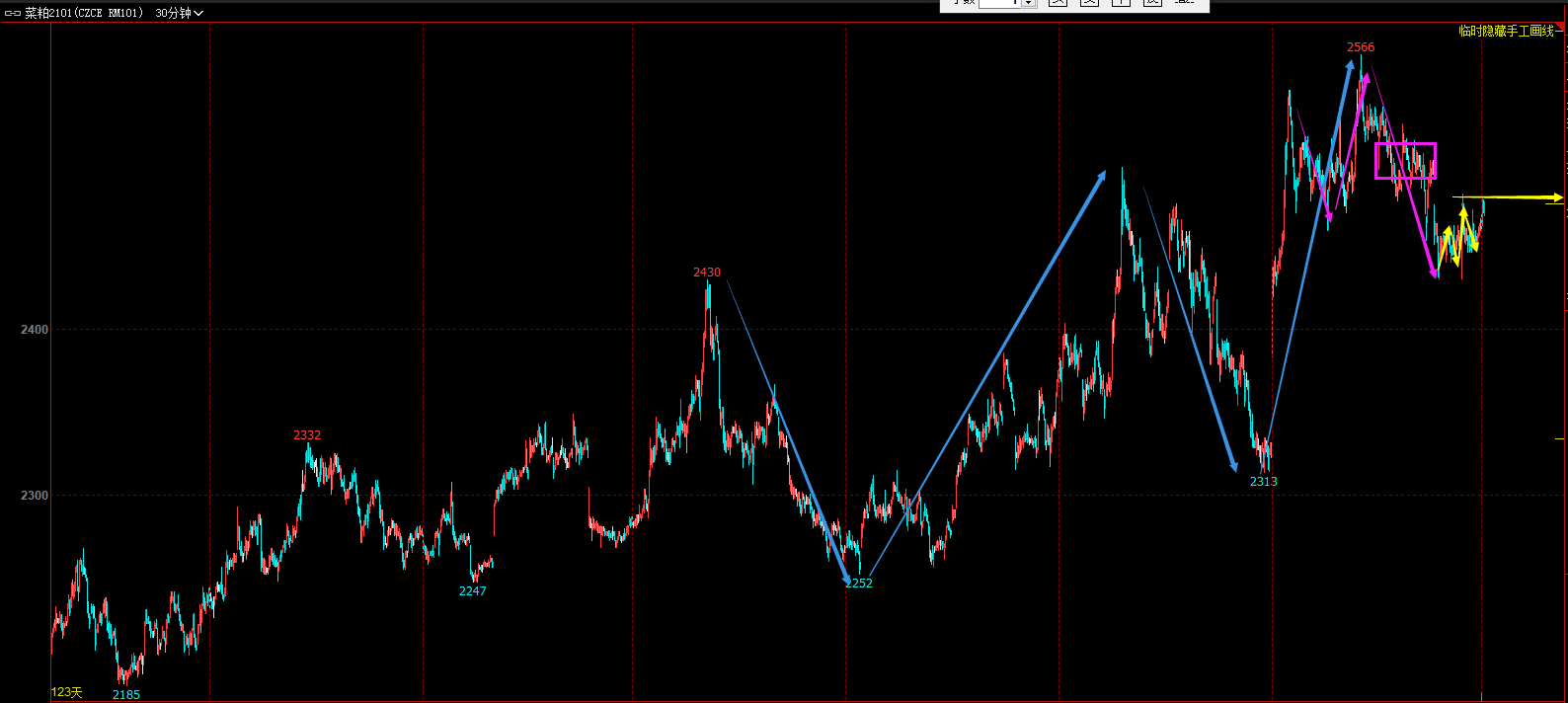Click the spinner arrow in floating toolbar
The image size is (1568, 703).
pyautogui.click(x=1028, y=3)
